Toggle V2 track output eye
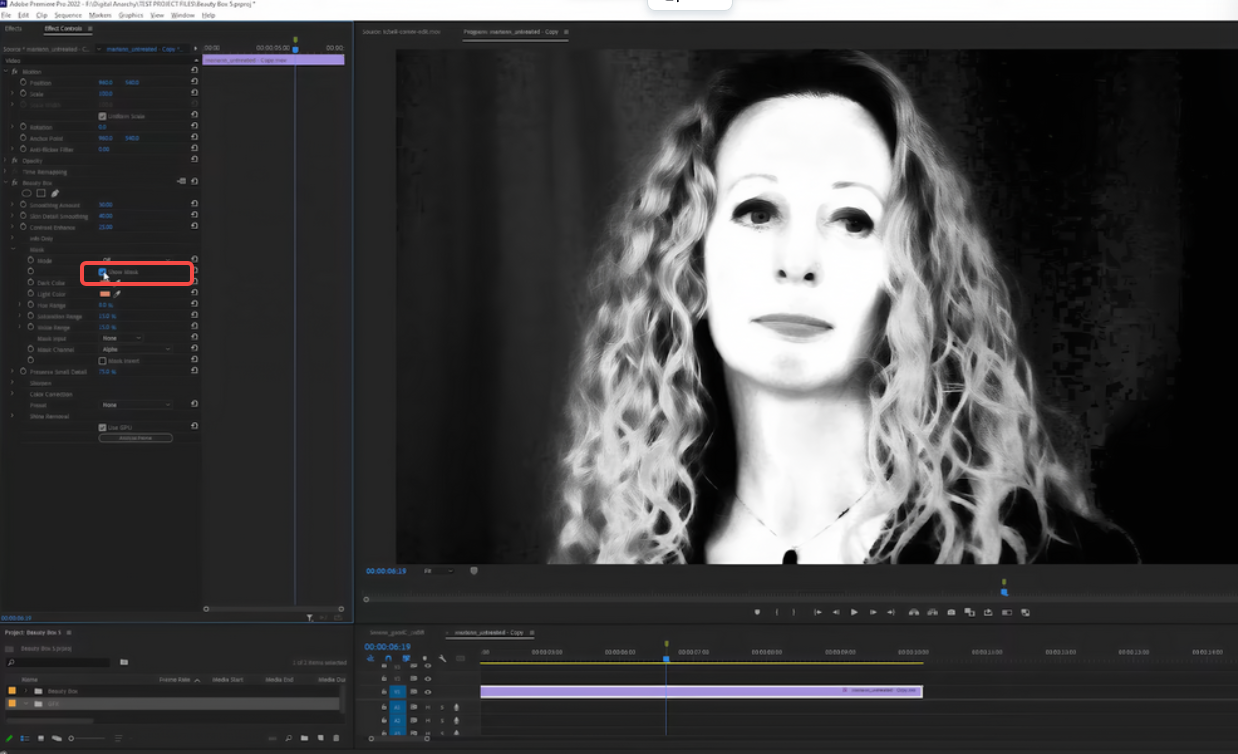 pyautogui.click(x=428, y=678)
